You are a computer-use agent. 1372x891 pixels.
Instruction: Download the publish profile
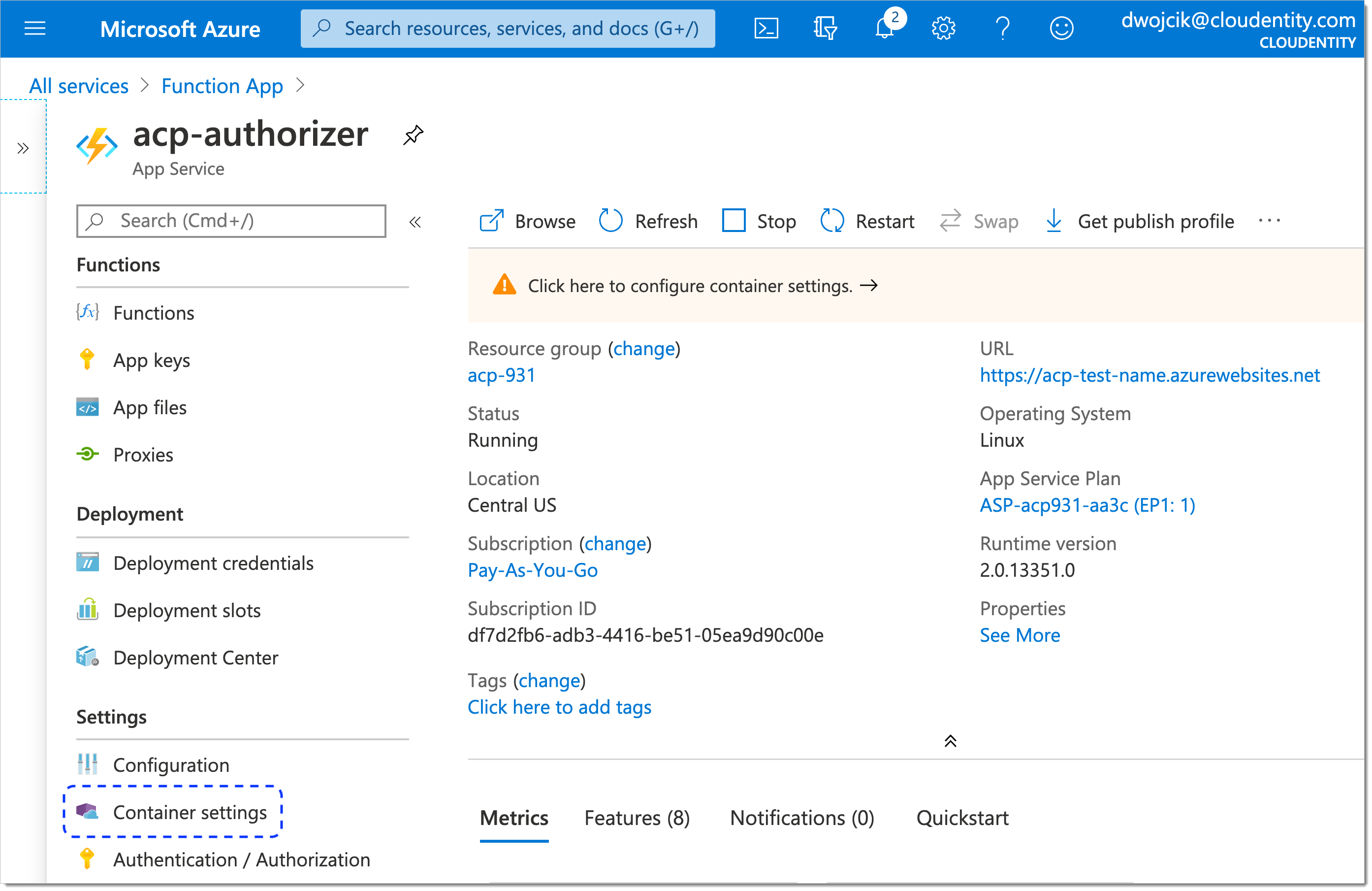(1140, 221)
